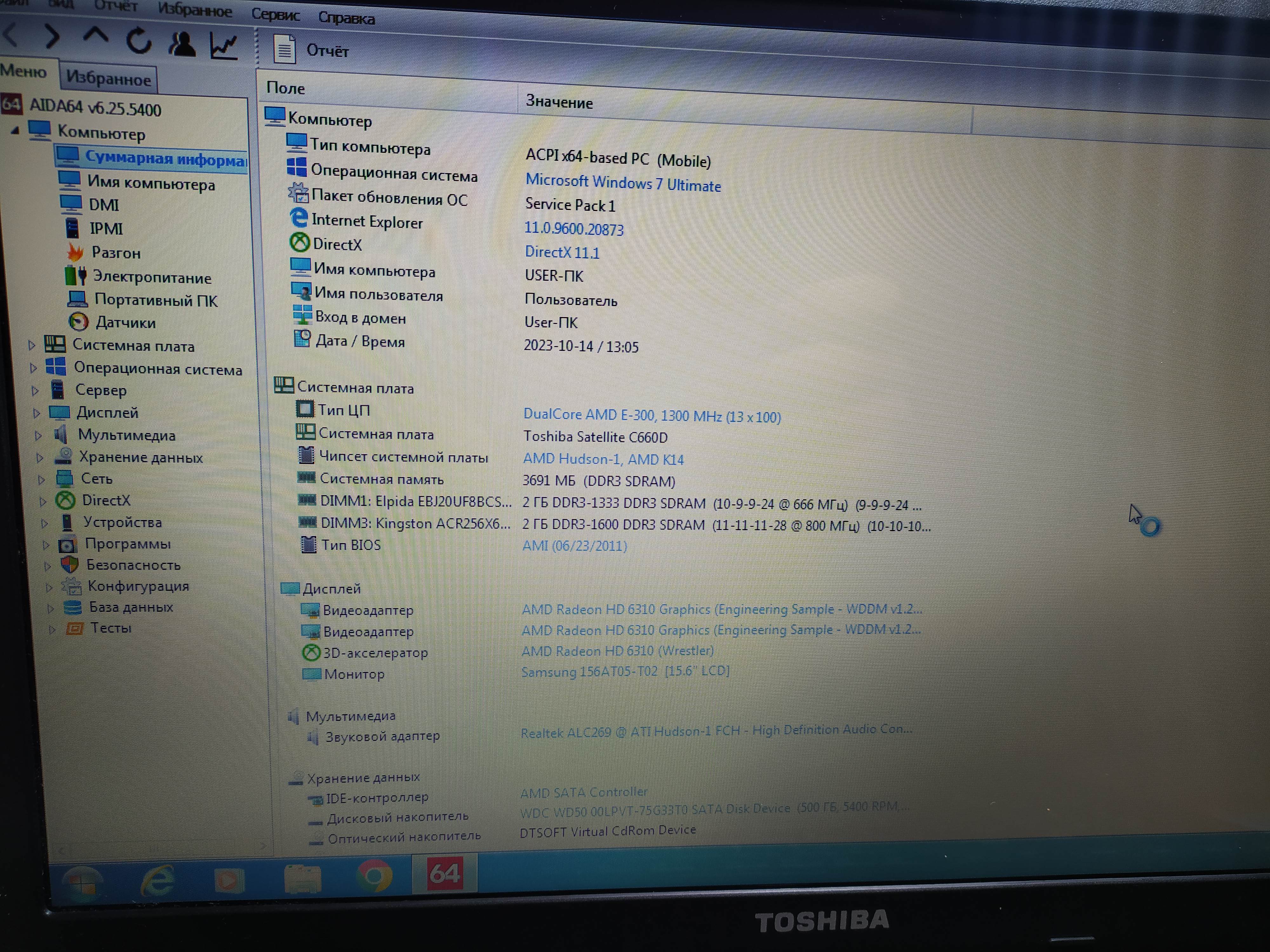1270x952 pixels.
Task: Expand the Мультимедиа tree node
Action: 38,435
